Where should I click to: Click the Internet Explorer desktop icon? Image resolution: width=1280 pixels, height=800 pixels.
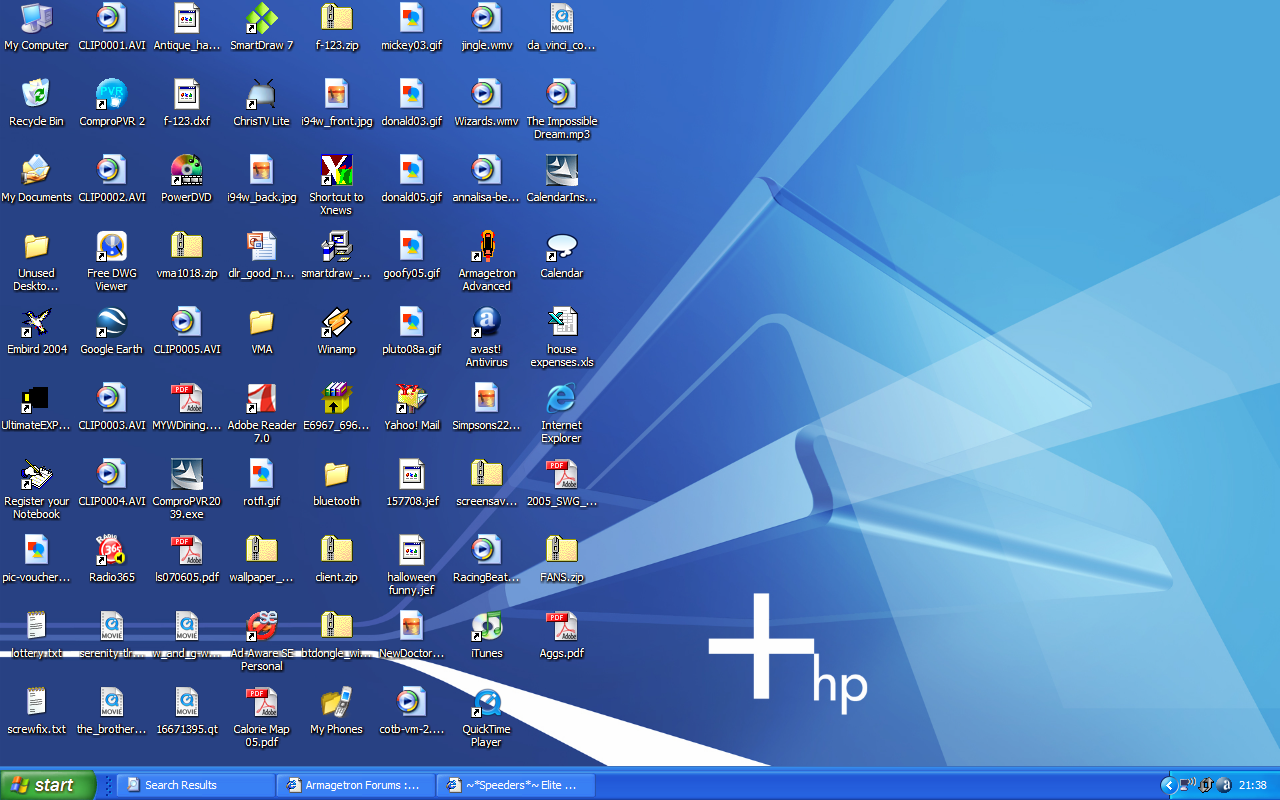point(561,400)
